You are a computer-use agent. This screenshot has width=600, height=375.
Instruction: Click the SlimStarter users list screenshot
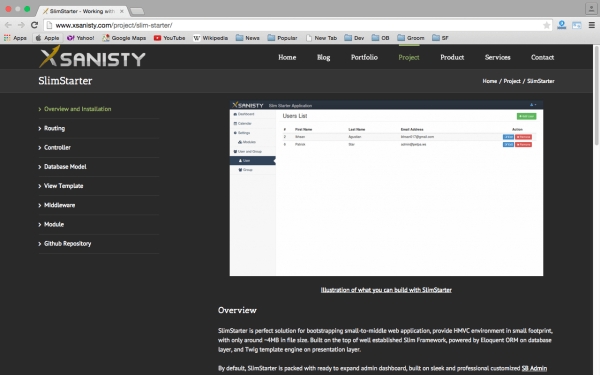pos(386,188)
